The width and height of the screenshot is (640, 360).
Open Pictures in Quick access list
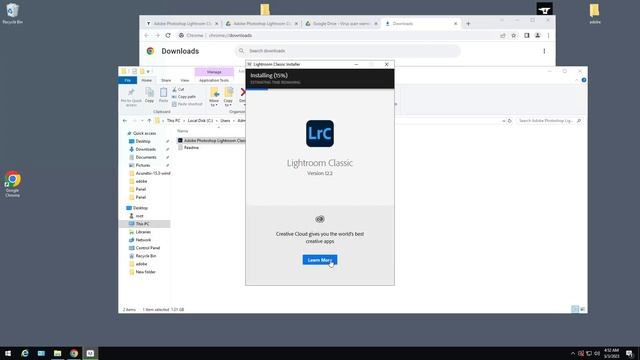coord(142,165)
